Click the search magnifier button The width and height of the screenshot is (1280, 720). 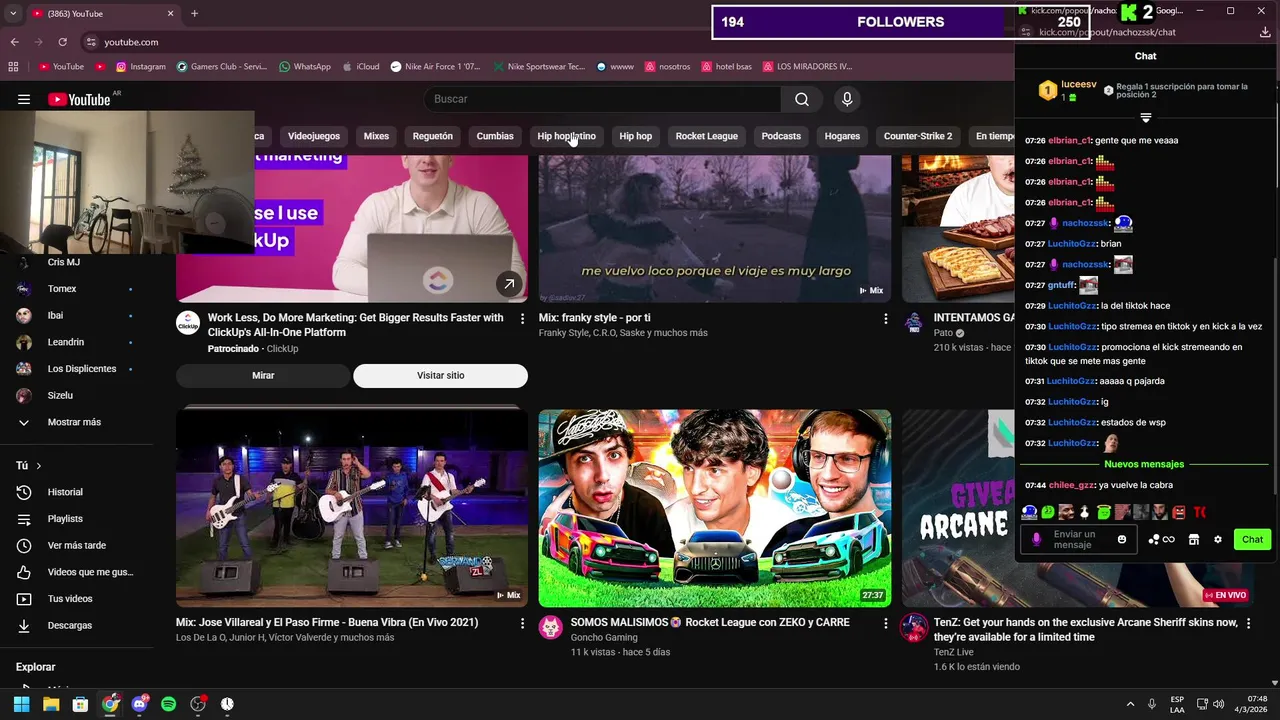pyautogui.click(x=802, y=99)
